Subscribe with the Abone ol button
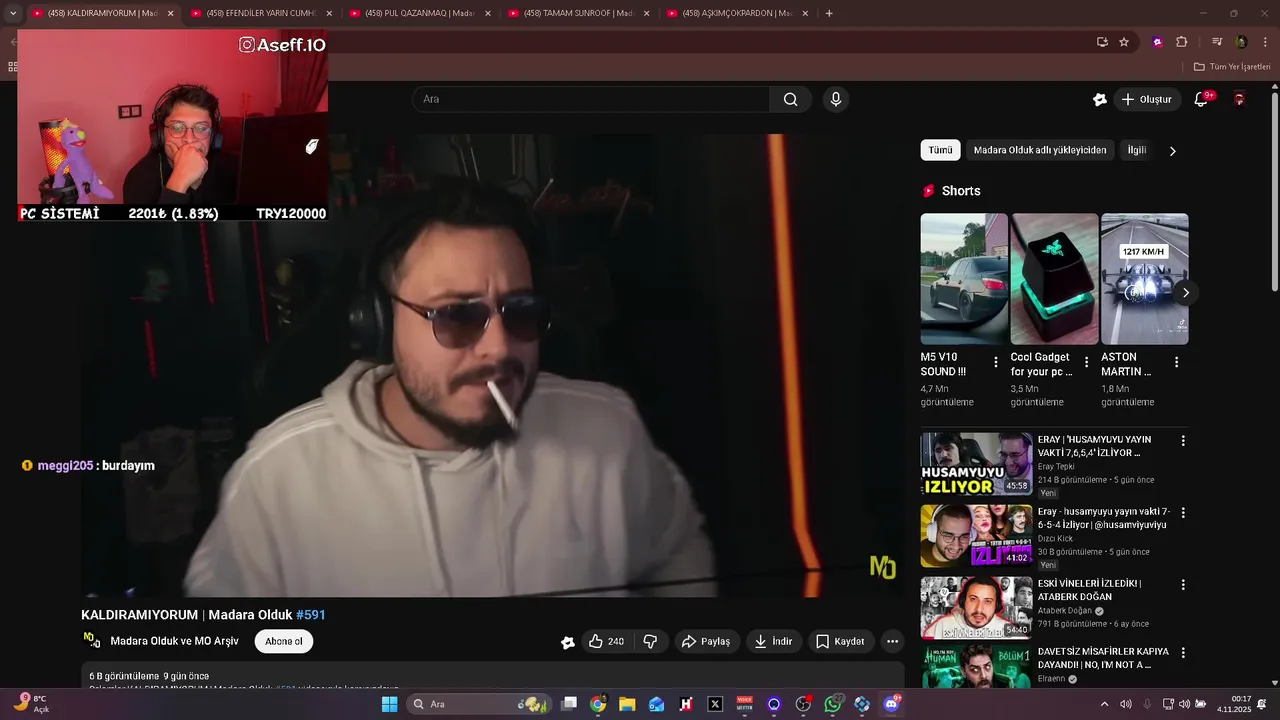This screenshot has height=720, width=1280. click(x=284, y=641)
